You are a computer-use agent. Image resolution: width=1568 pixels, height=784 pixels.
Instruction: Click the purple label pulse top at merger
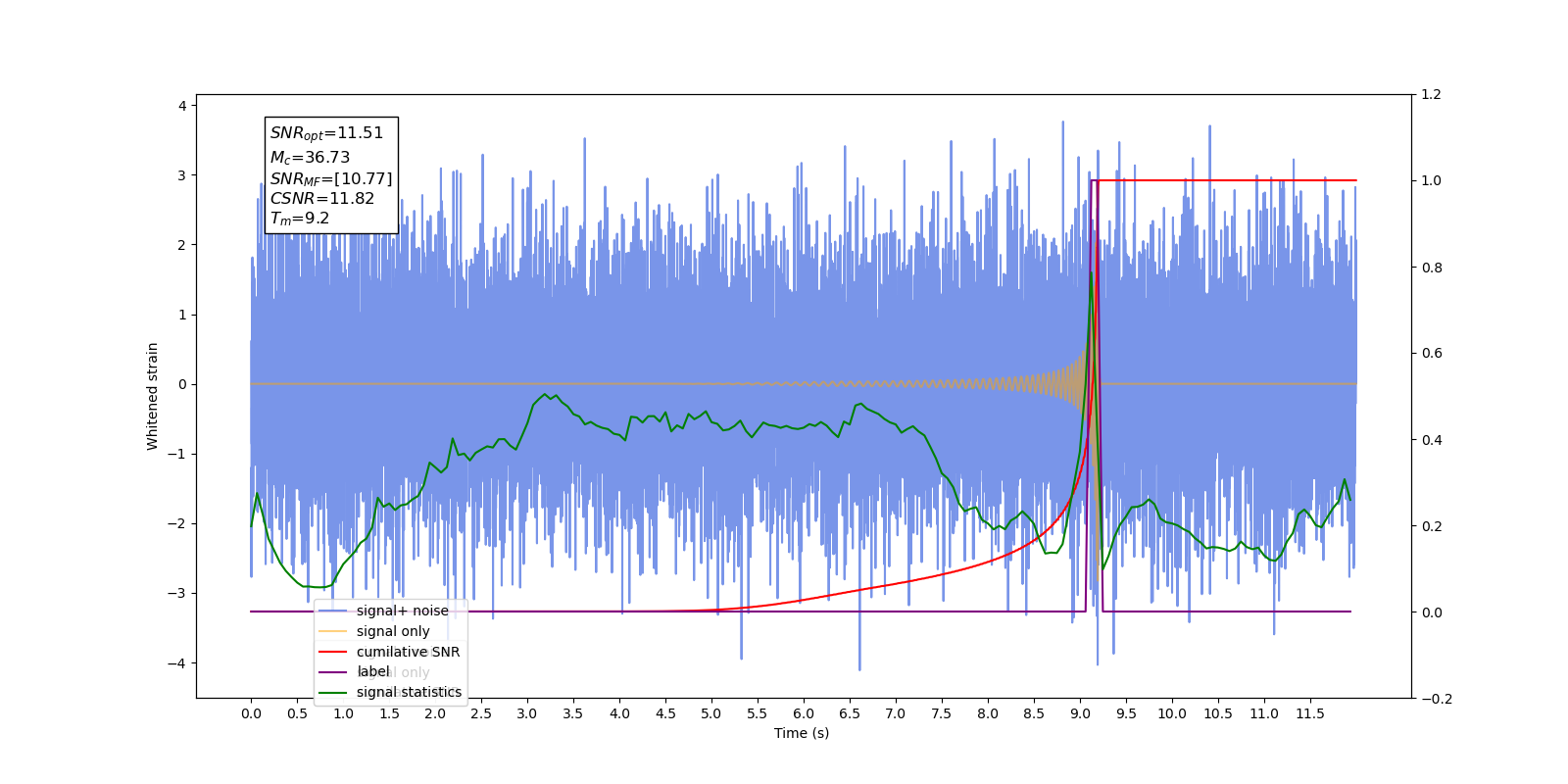tap(1095, 180)
